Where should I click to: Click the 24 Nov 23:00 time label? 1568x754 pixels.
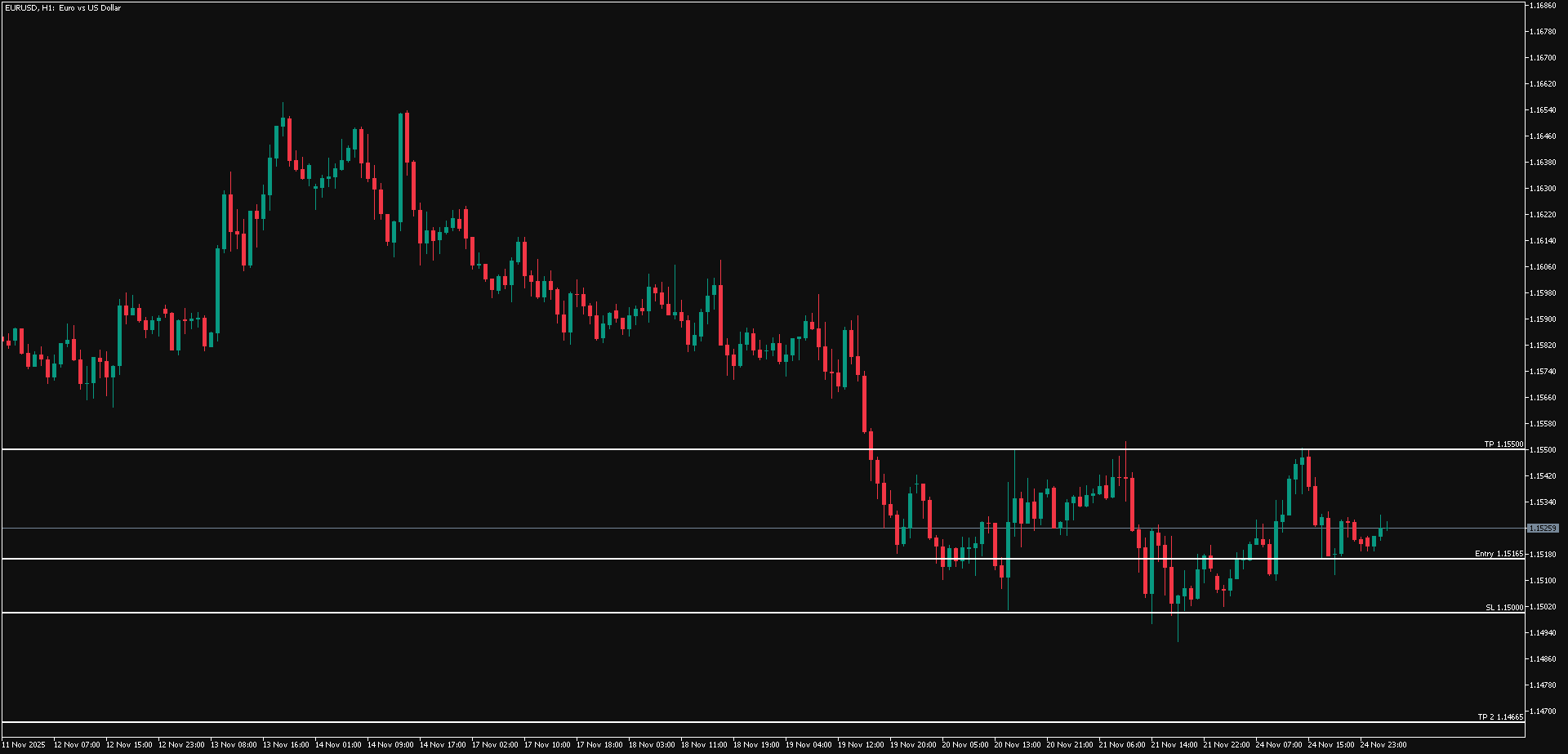click(1383, 745)
